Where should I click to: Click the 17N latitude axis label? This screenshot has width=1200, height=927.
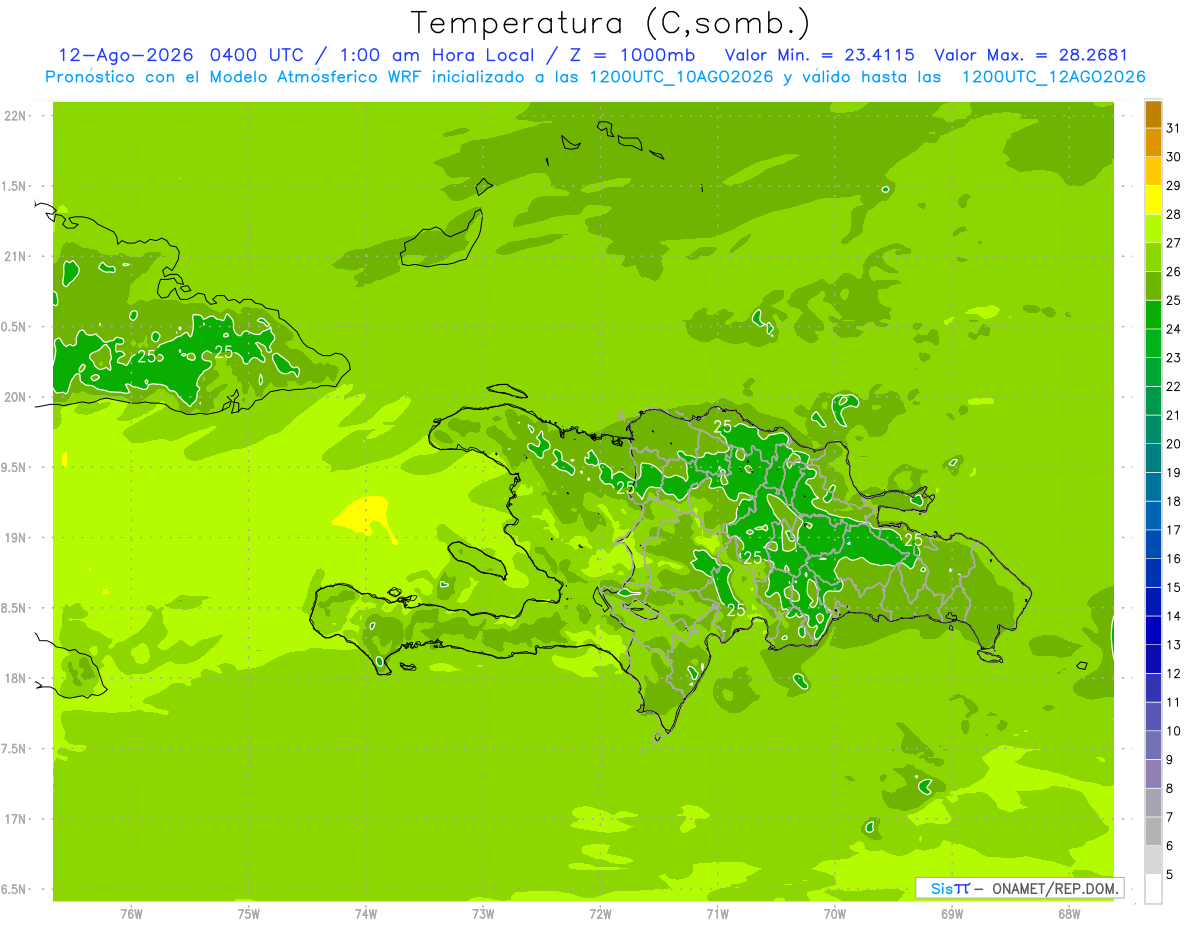pyautogui.click(x=17, y=819)
